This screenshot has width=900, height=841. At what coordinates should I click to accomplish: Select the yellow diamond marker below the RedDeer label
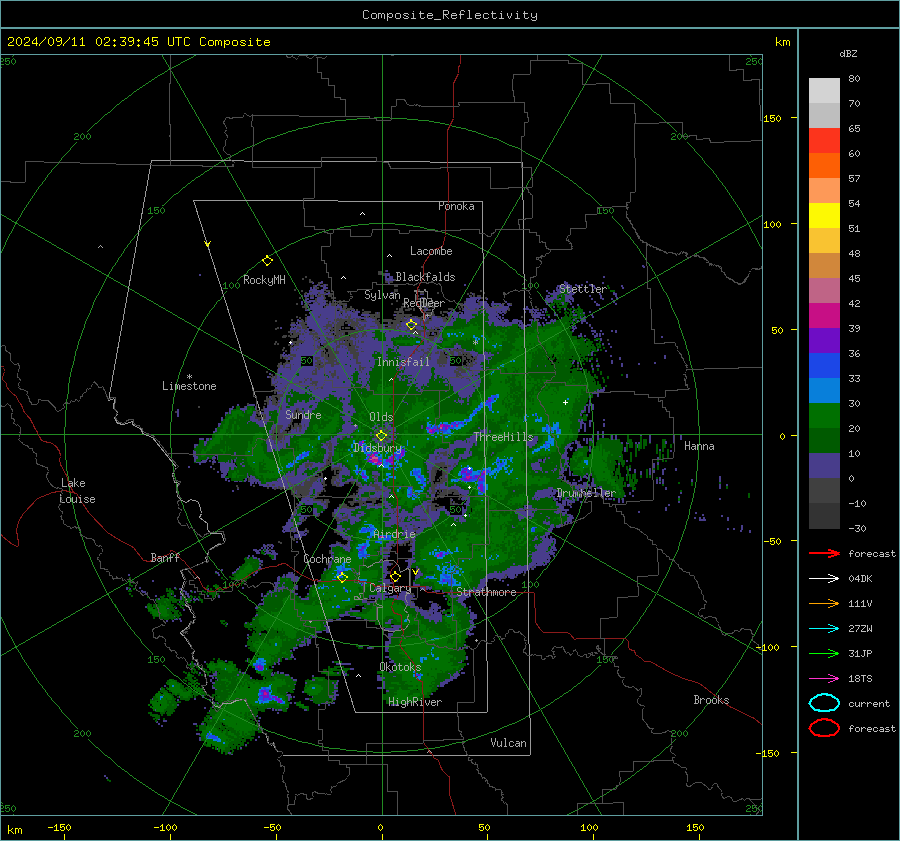[411, 325]
